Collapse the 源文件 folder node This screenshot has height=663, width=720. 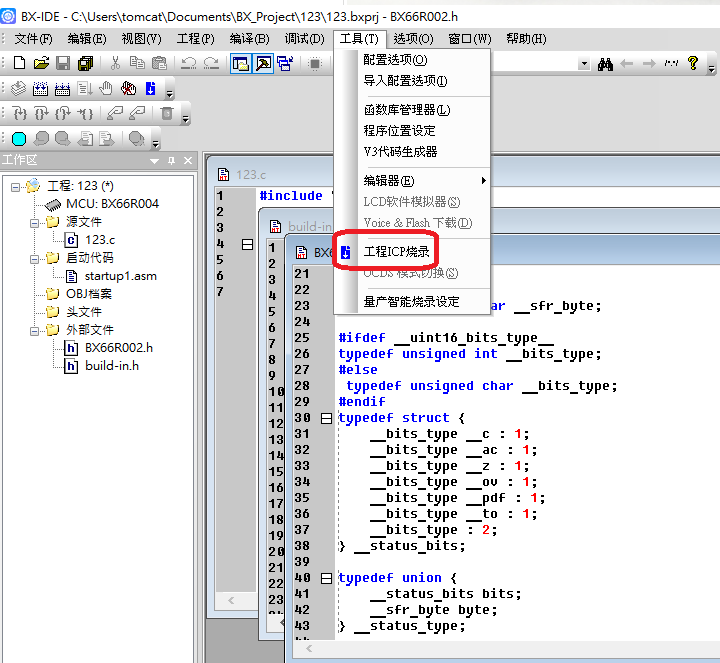(34, 223)
